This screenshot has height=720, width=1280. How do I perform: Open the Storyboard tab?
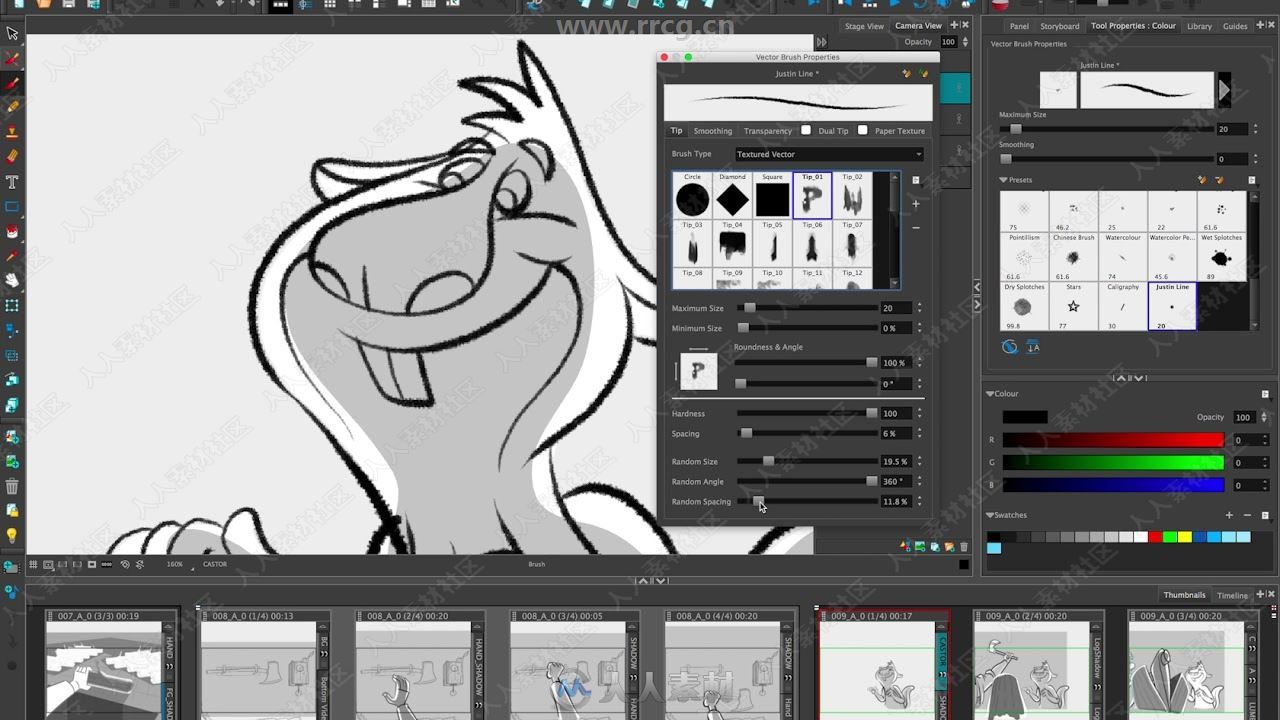tap(1060, 26)
